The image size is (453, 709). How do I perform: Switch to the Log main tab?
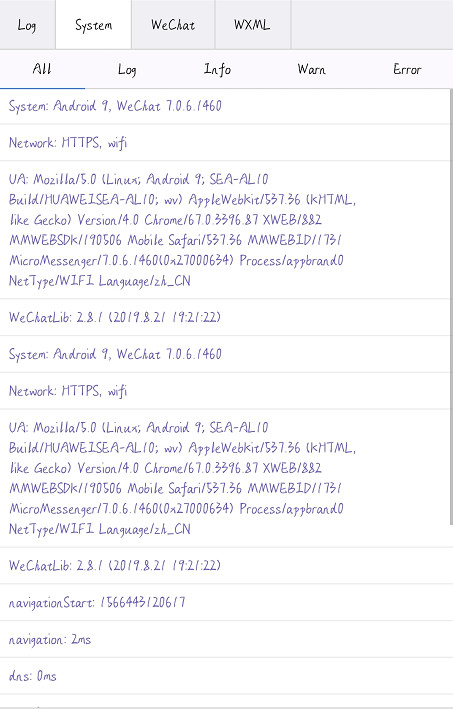[x=27, y=24]
